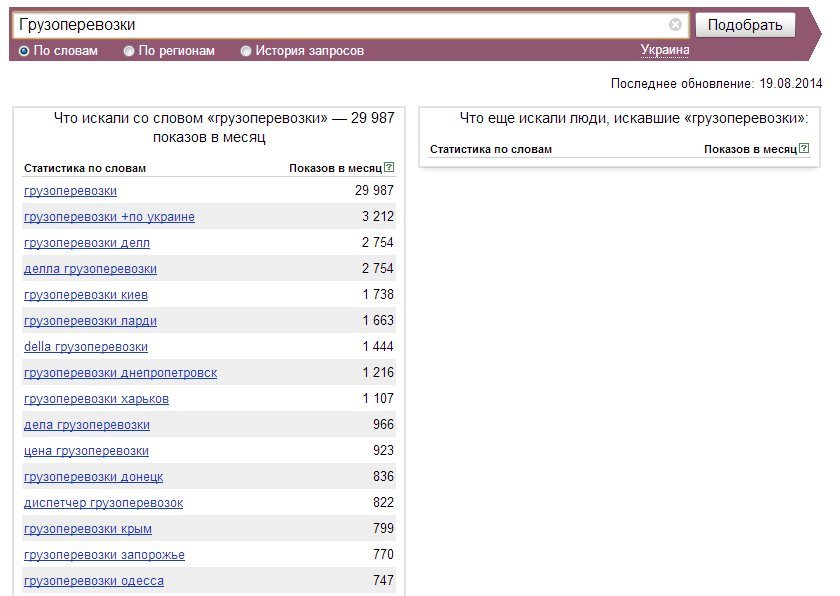Select the "грузоперевозки крым" link

point(88,529)
